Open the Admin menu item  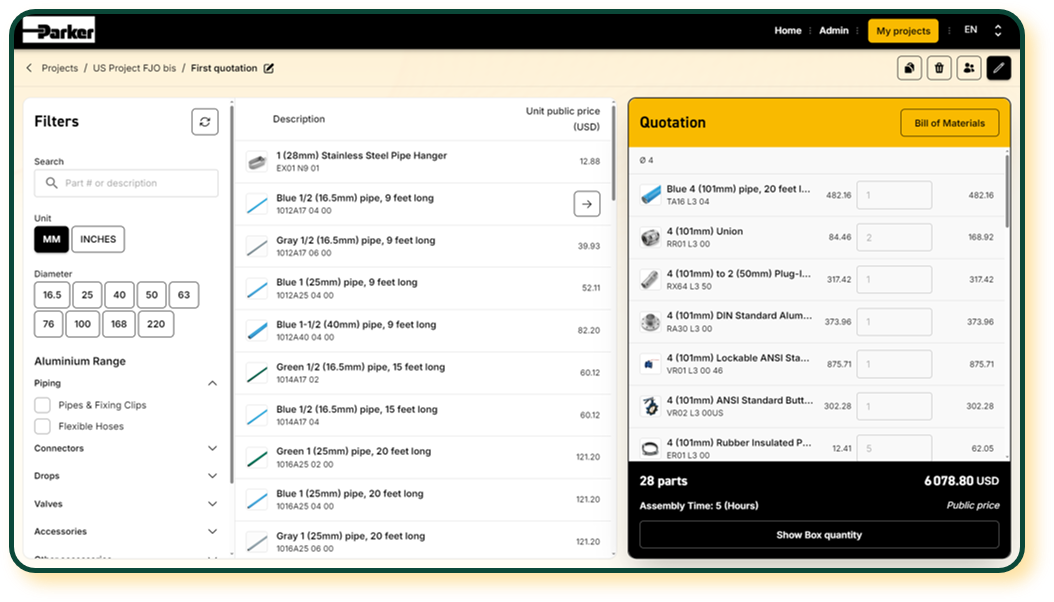pos(833,31)
